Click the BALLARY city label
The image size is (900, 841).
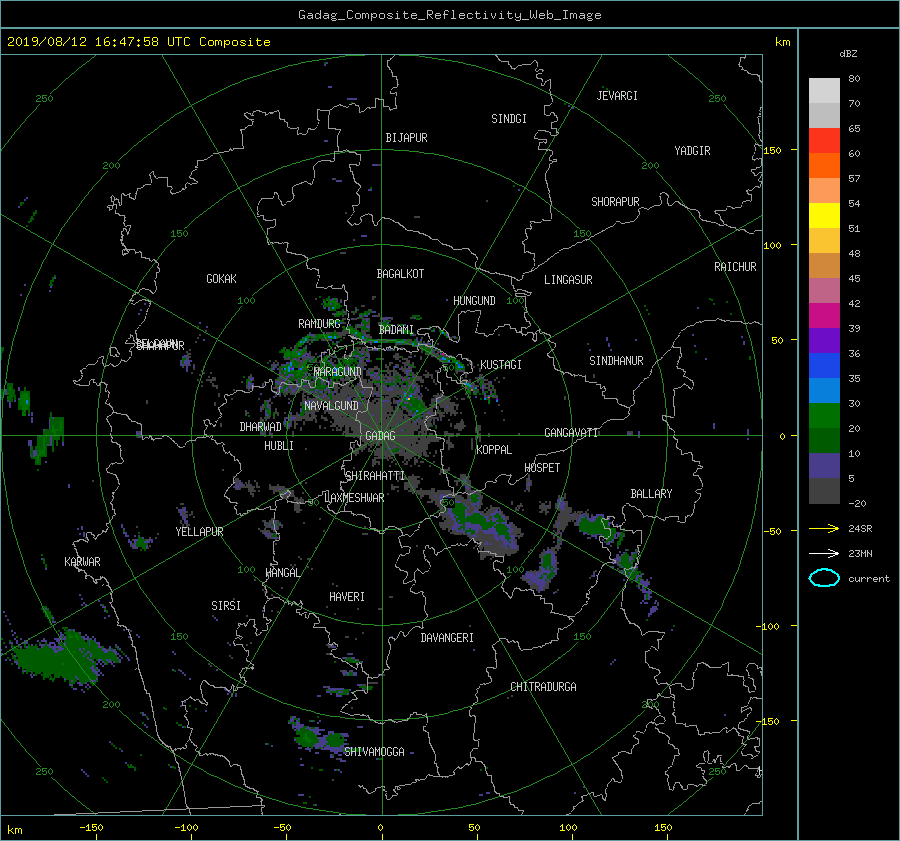(x=651, y=494)
